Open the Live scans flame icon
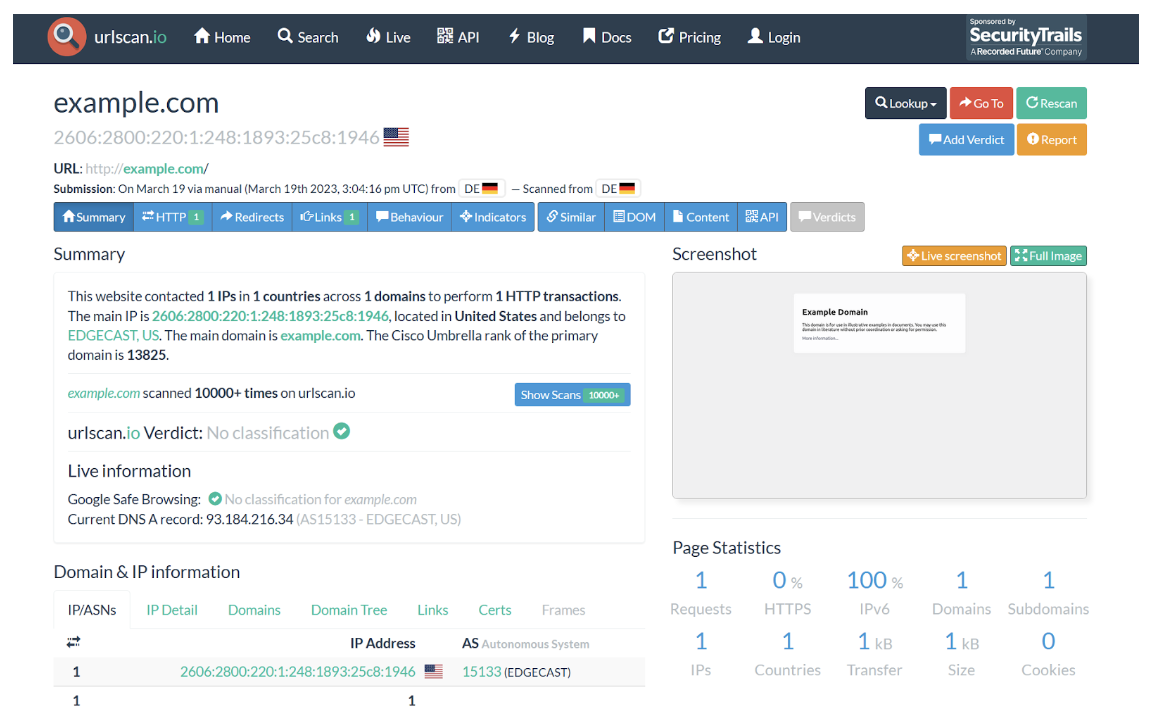Viewport: 1152px width, 708px height. pyautogui.click(x=375, y=37)
